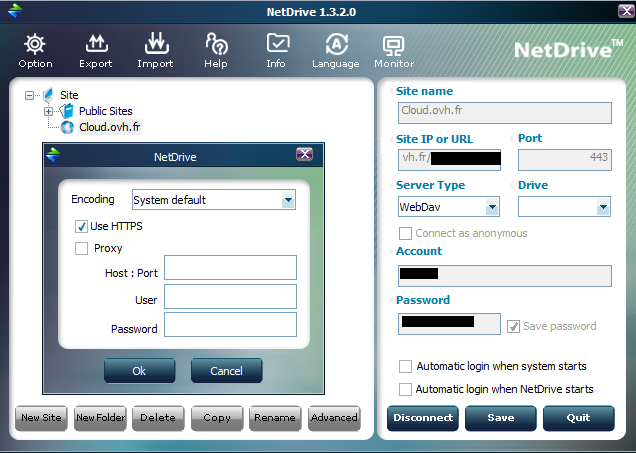Click the Port field showing 443
This screenshot has width=636, height=453.
pyautogui.click(x=565, y=160)
